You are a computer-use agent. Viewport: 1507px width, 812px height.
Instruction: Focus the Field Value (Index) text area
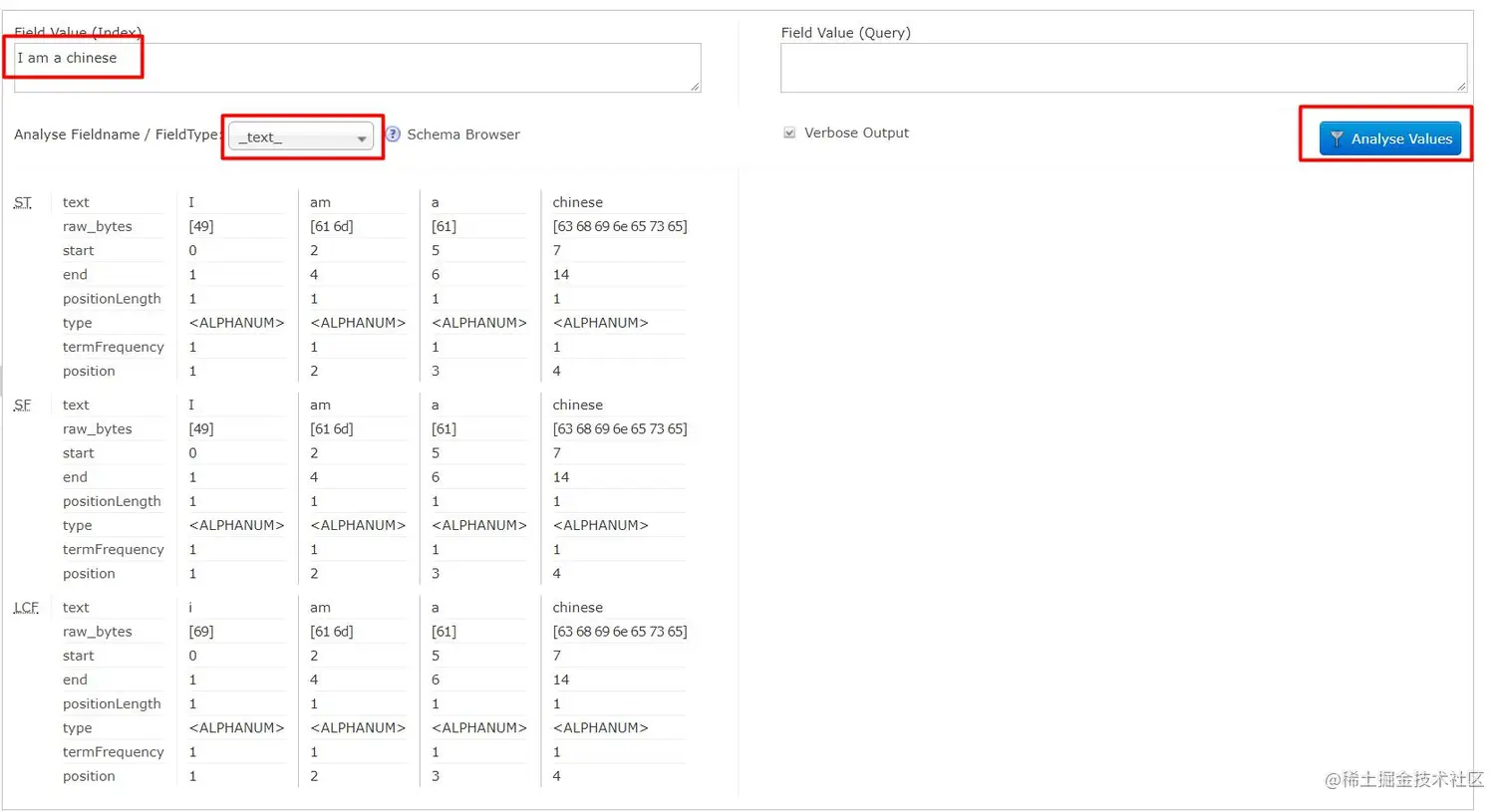(357, 68)
